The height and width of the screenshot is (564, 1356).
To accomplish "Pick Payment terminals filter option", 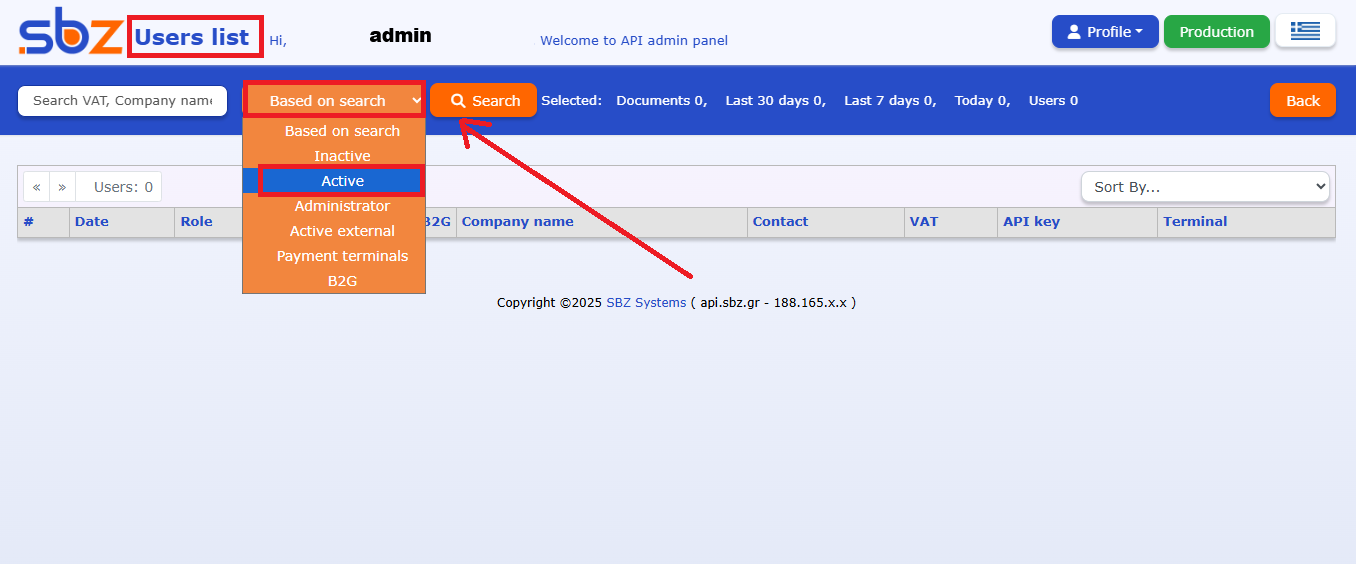I will [342, 256].
